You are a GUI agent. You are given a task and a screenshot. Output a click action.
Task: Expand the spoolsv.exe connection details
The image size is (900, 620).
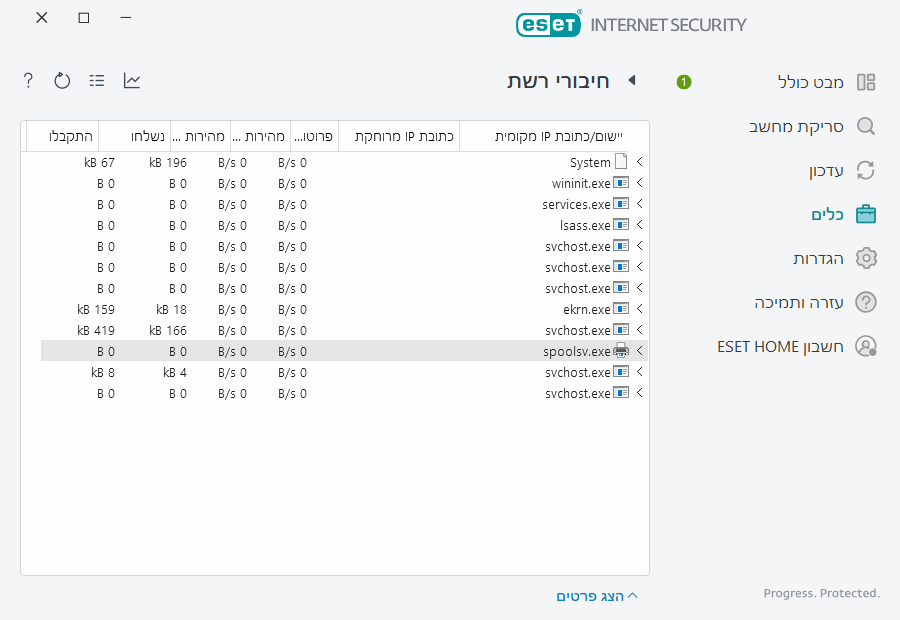639,351
